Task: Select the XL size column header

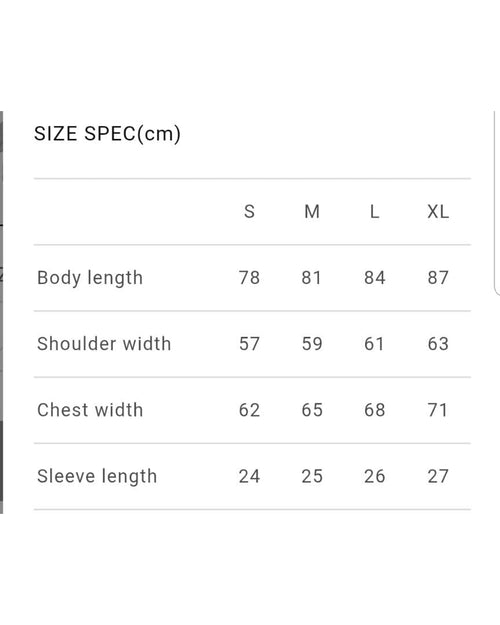Action: [438, 212]
